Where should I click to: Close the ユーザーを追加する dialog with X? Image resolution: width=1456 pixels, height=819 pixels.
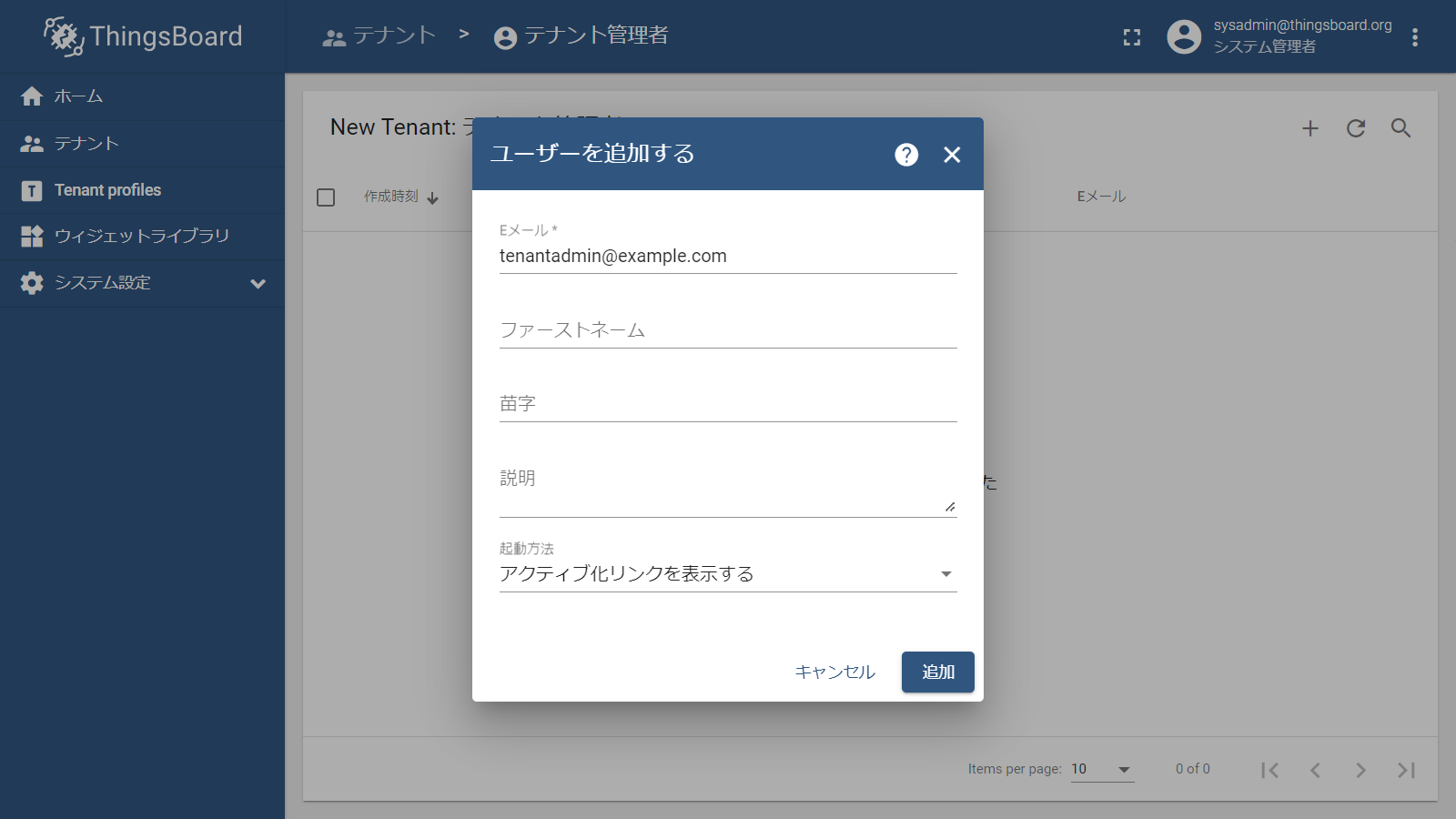pos(952,155)
